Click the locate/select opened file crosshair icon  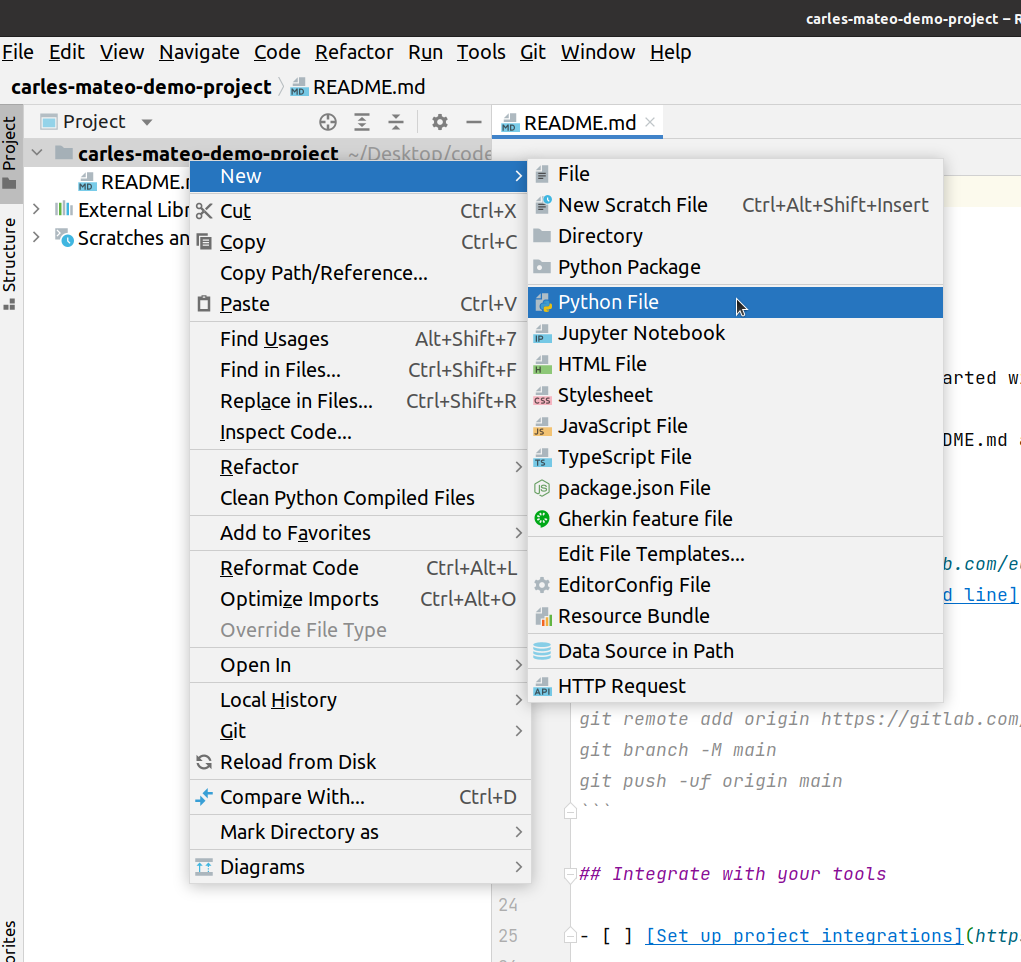point(328,122)
